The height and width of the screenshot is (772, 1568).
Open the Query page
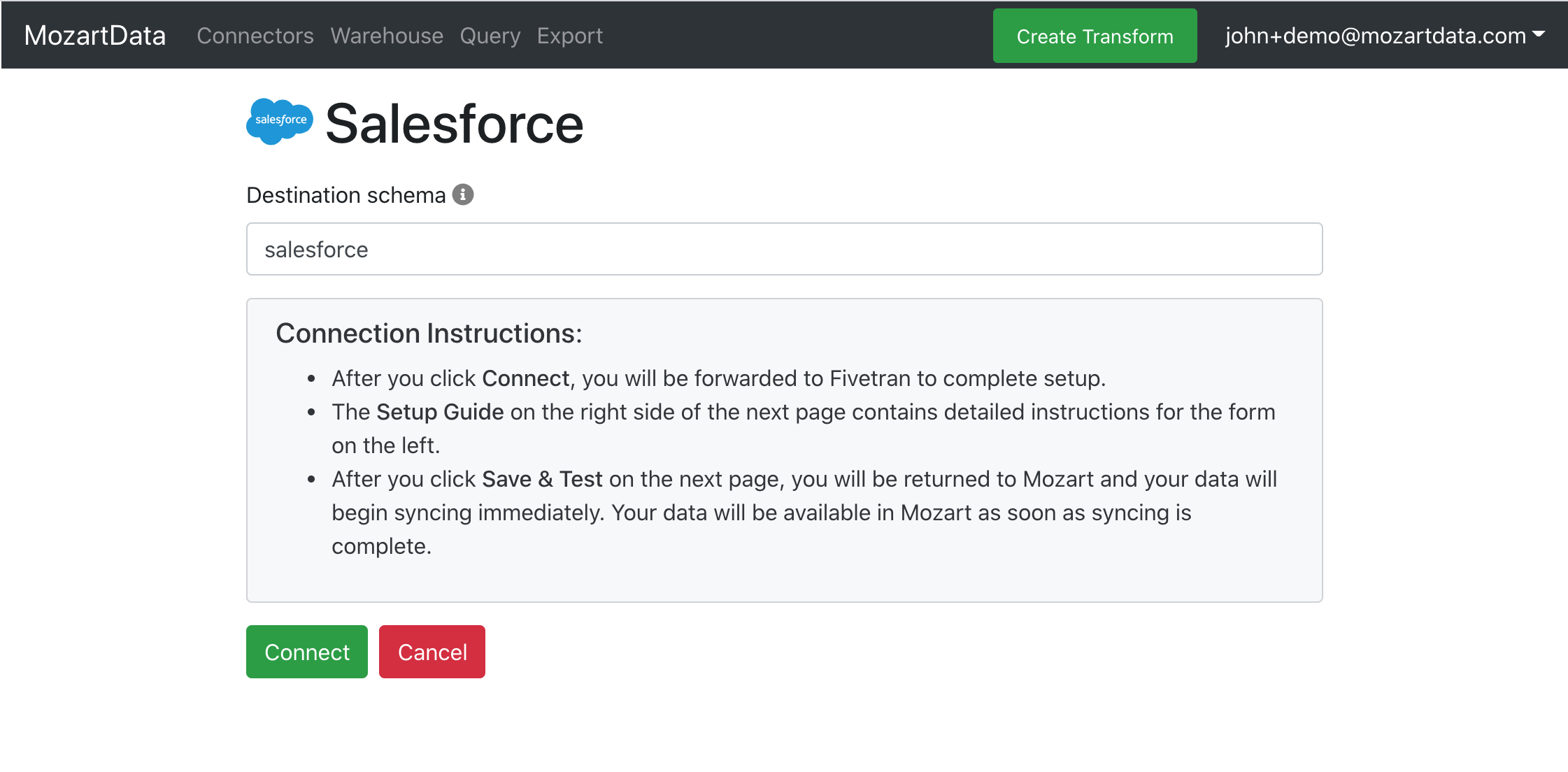(x=490, y=36)
